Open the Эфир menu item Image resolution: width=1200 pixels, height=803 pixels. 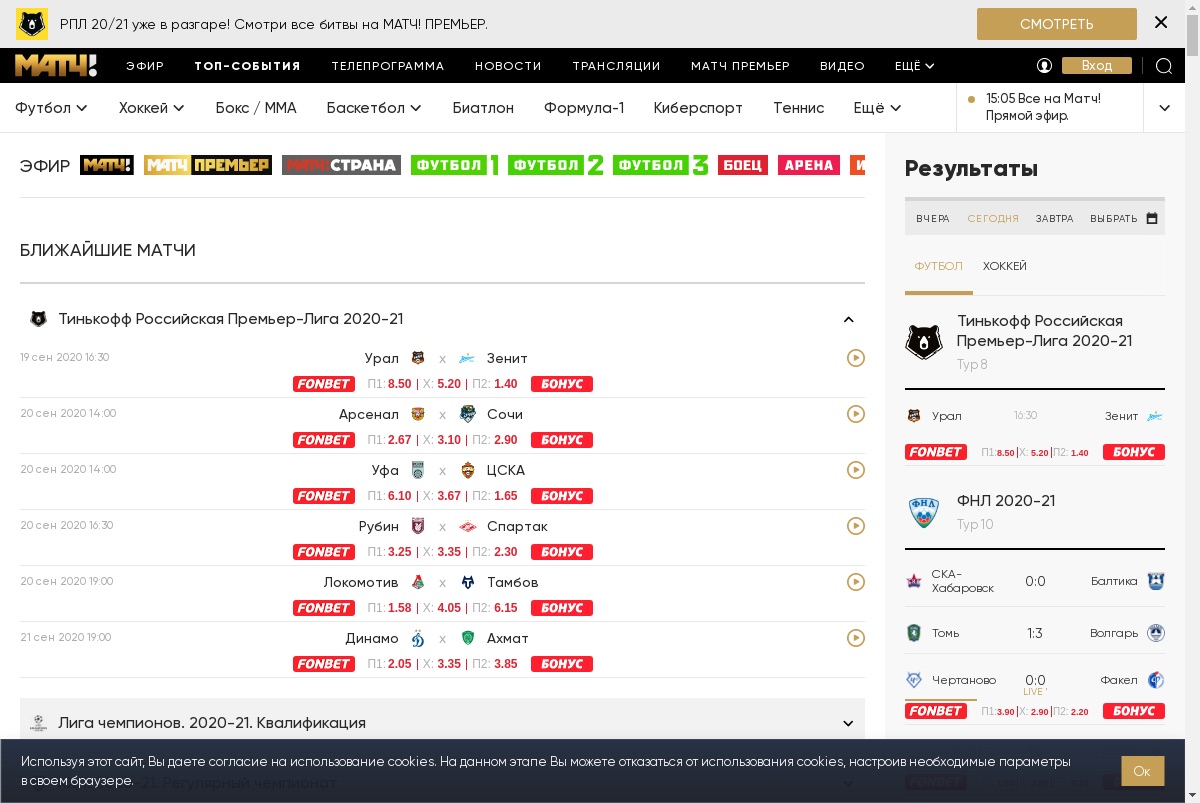pyautogui.click(x=145, y=66)
